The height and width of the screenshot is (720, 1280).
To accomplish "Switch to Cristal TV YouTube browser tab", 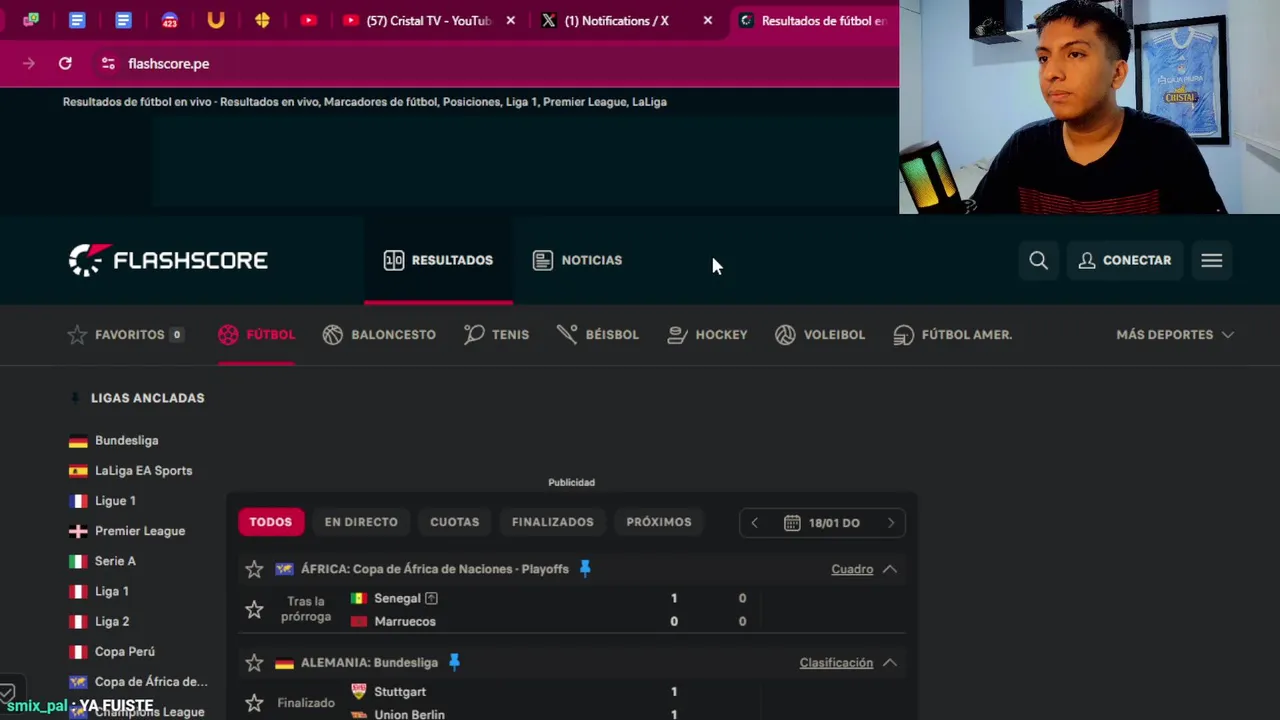I will click(428, 20).
